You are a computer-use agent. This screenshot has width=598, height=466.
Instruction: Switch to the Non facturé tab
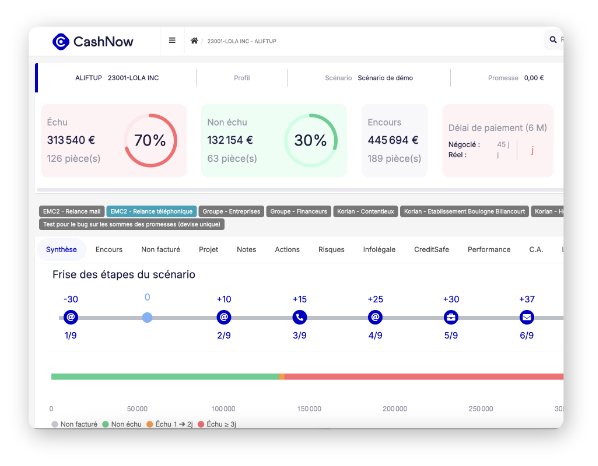161,249
